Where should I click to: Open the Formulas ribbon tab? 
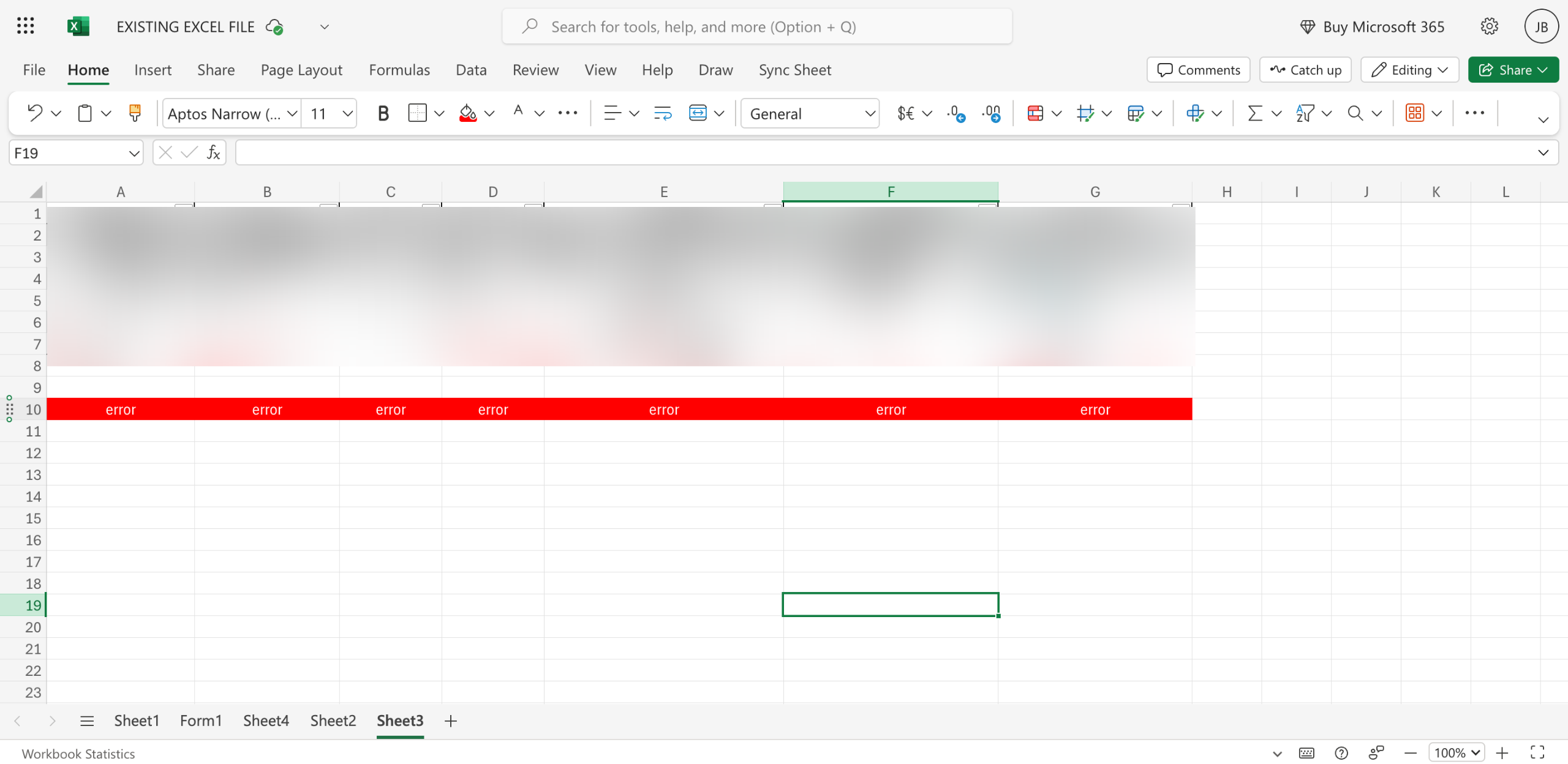(x=399, y=70)
